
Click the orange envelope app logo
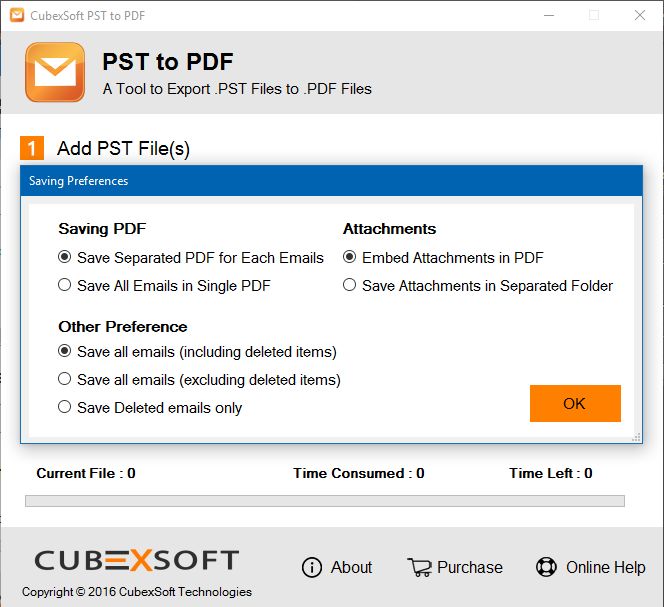coord(55,72)
